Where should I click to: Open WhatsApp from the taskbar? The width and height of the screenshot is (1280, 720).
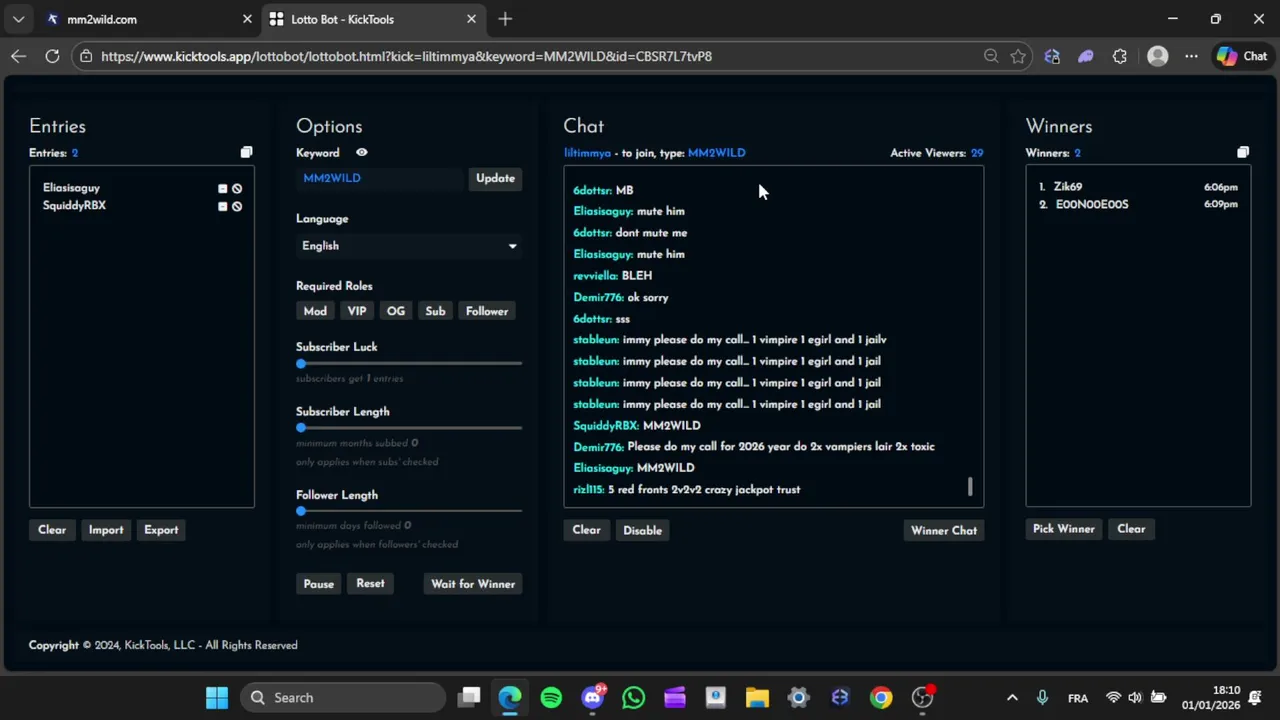point(634,697)
